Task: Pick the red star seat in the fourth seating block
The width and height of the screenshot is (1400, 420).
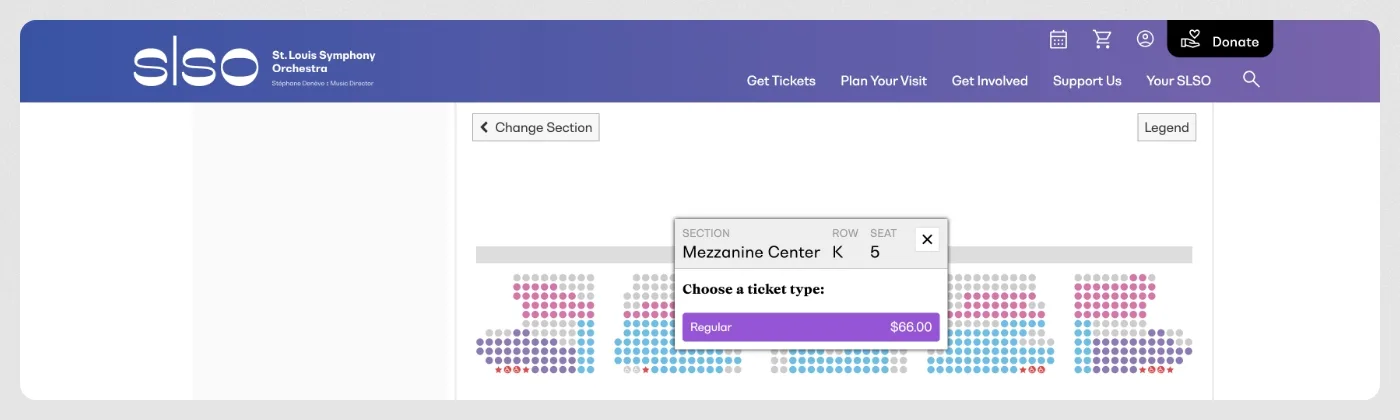Action: click(x=1023, y=370)
